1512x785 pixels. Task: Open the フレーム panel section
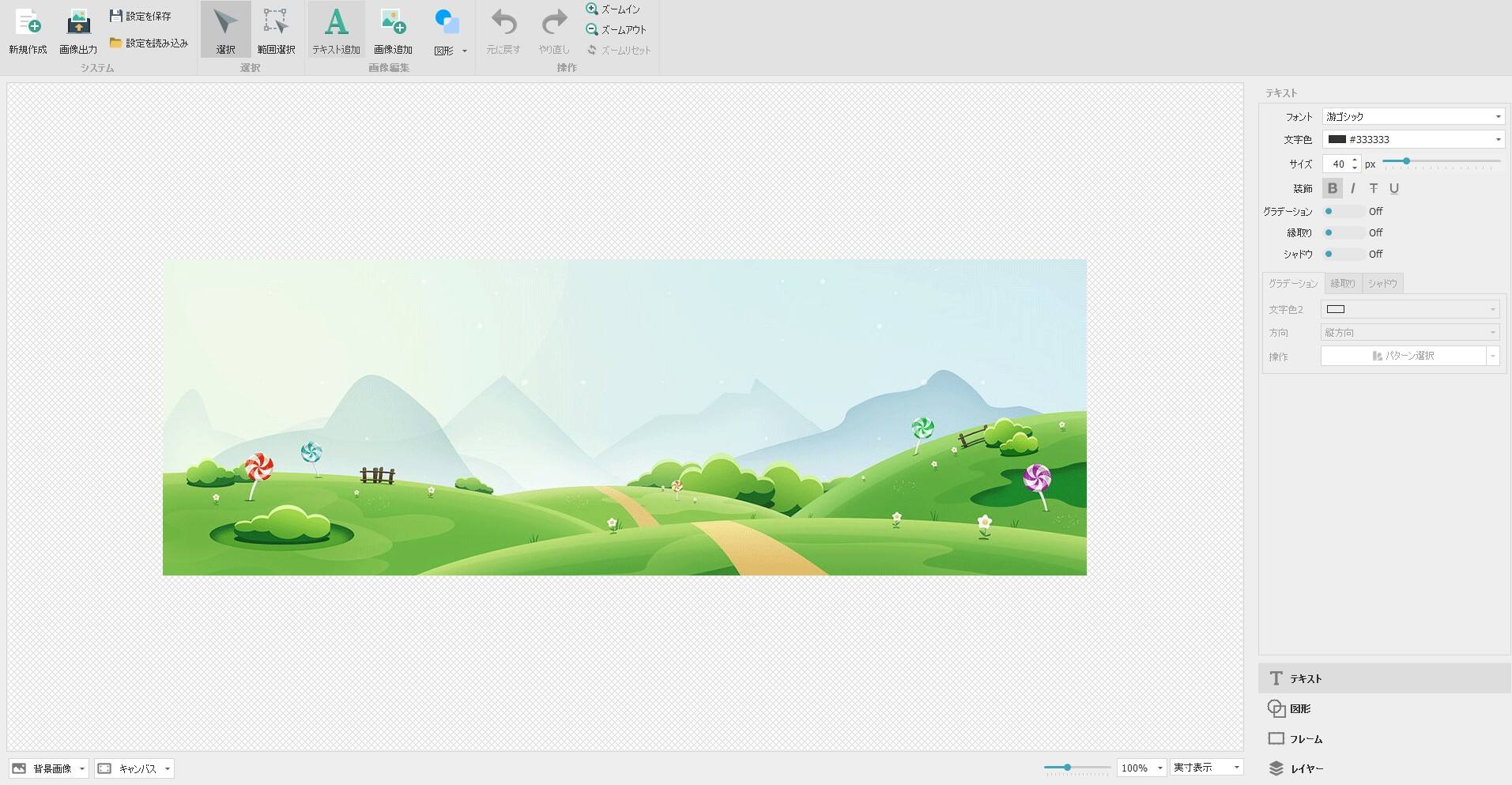point(1385,738)
